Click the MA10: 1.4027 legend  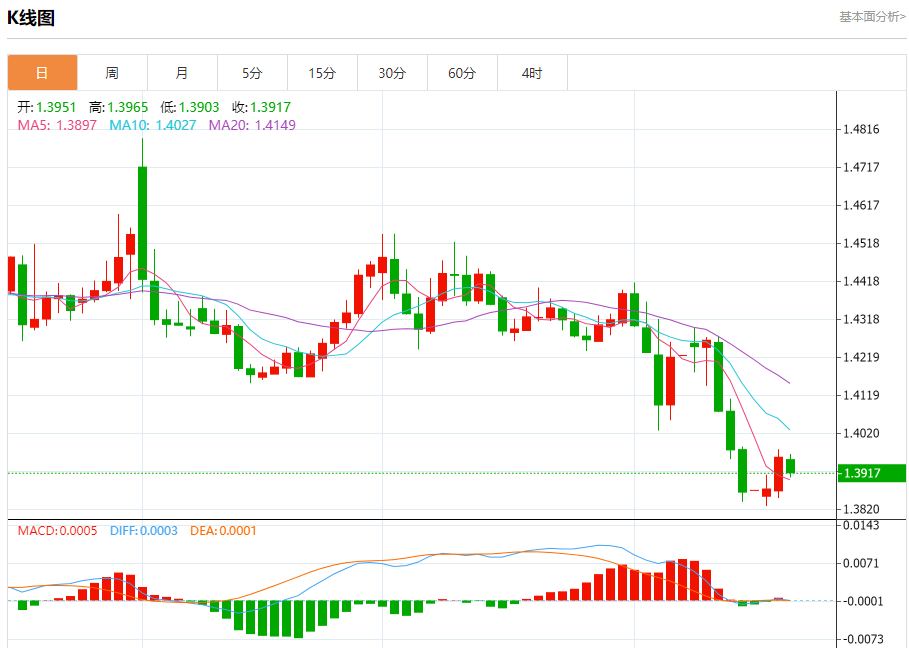coord(153,125)
